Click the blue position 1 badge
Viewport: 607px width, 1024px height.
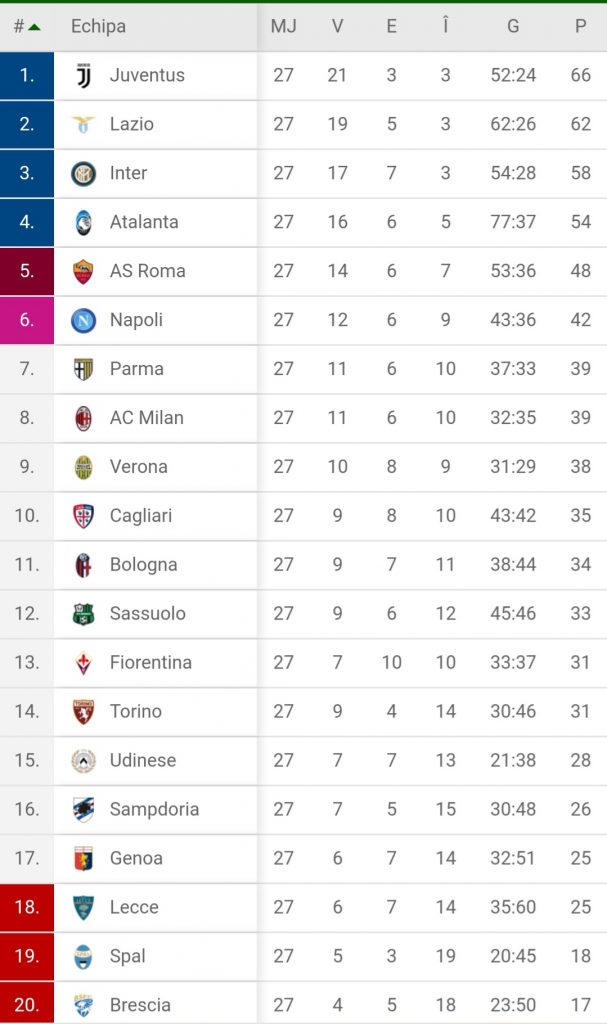(x=27, y=75)
